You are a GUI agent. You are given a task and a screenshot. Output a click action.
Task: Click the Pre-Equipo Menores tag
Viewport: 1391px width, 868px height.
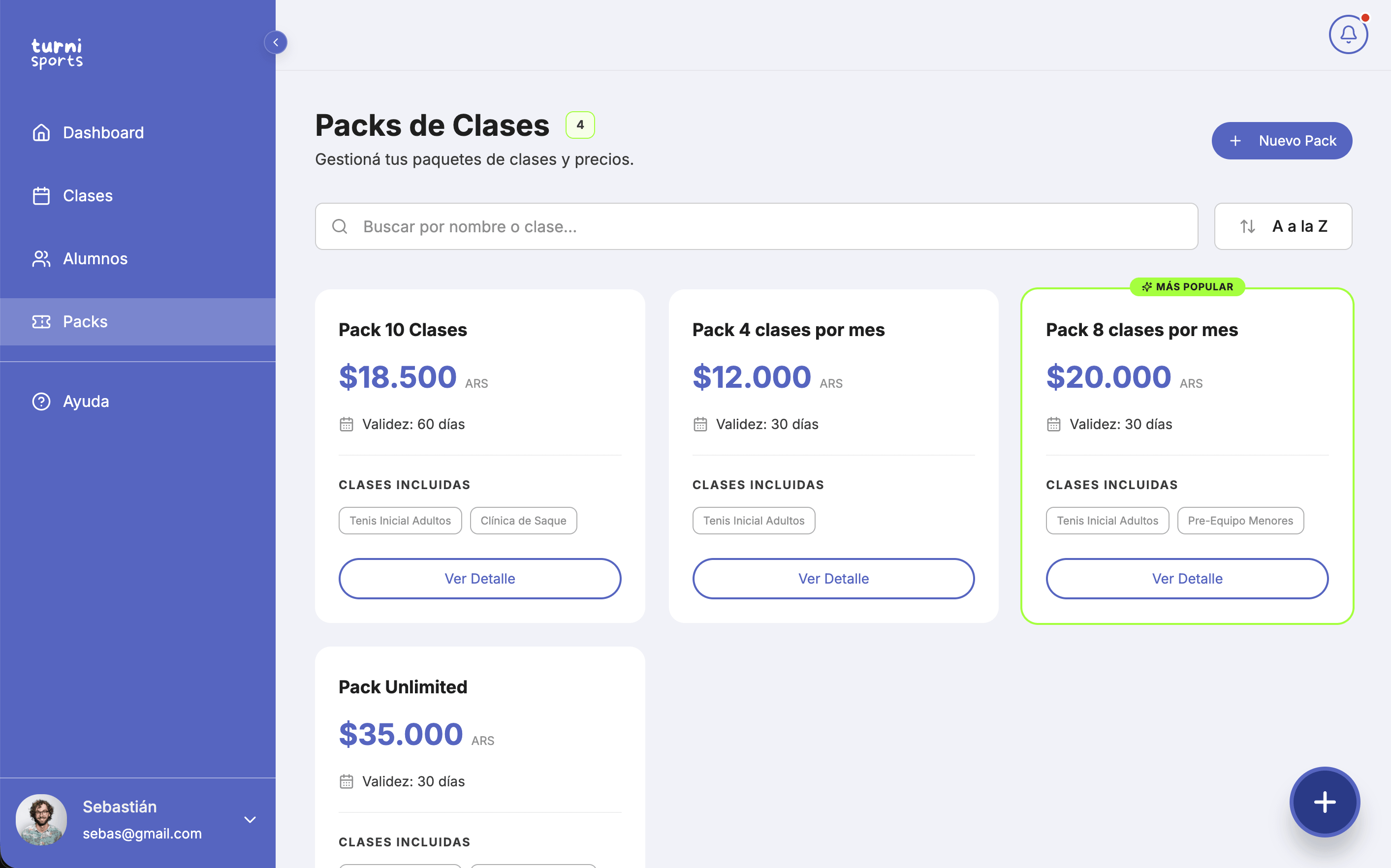click(x=1240, y=521)
